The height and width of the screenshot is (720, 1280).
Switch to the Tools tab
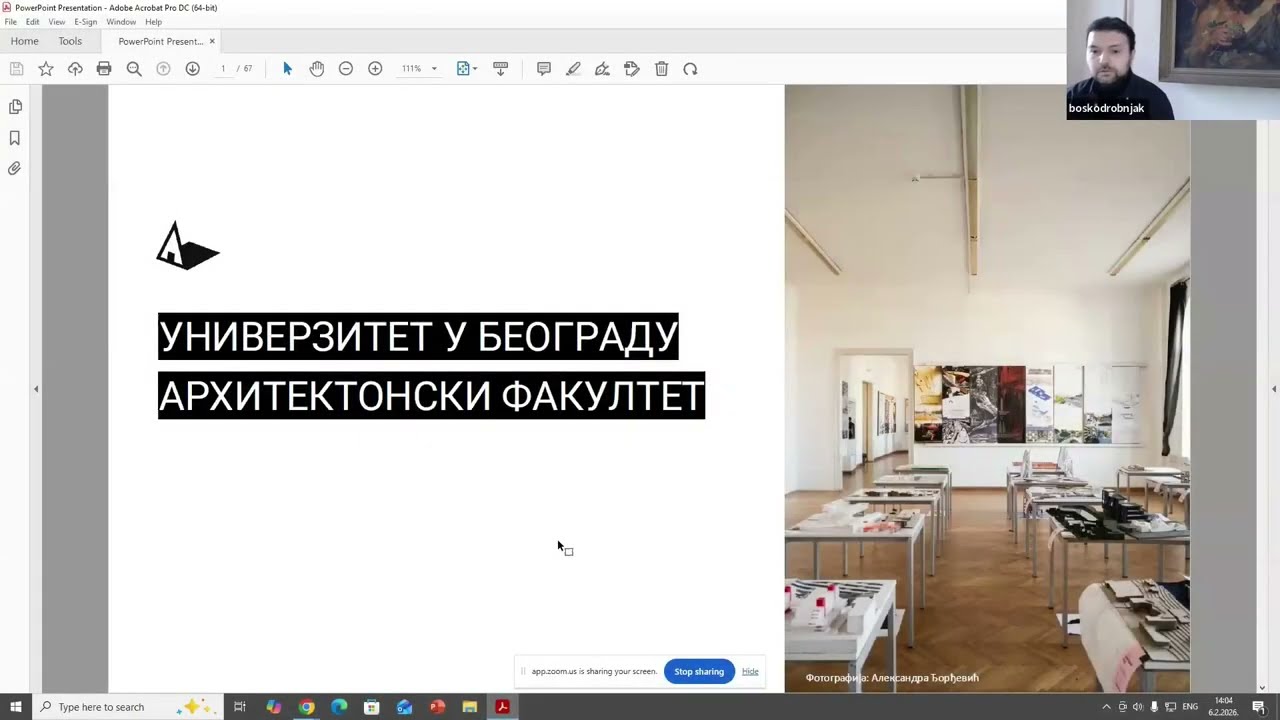coord(70,41)
